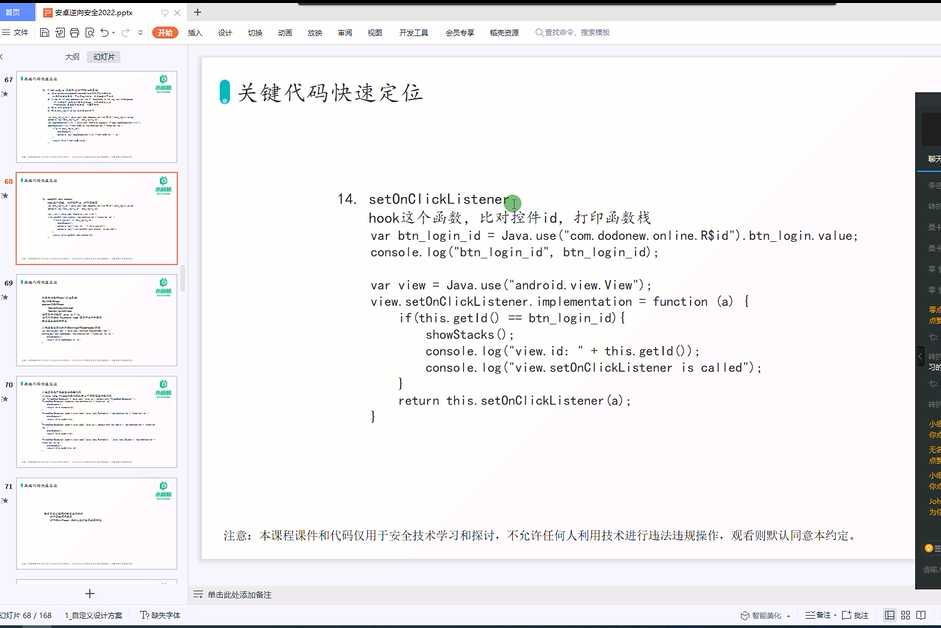Switch to the 稻壳资源 ribbon tab
The image size is (941, 628).
pyautogui.click(x=504, y=32)
